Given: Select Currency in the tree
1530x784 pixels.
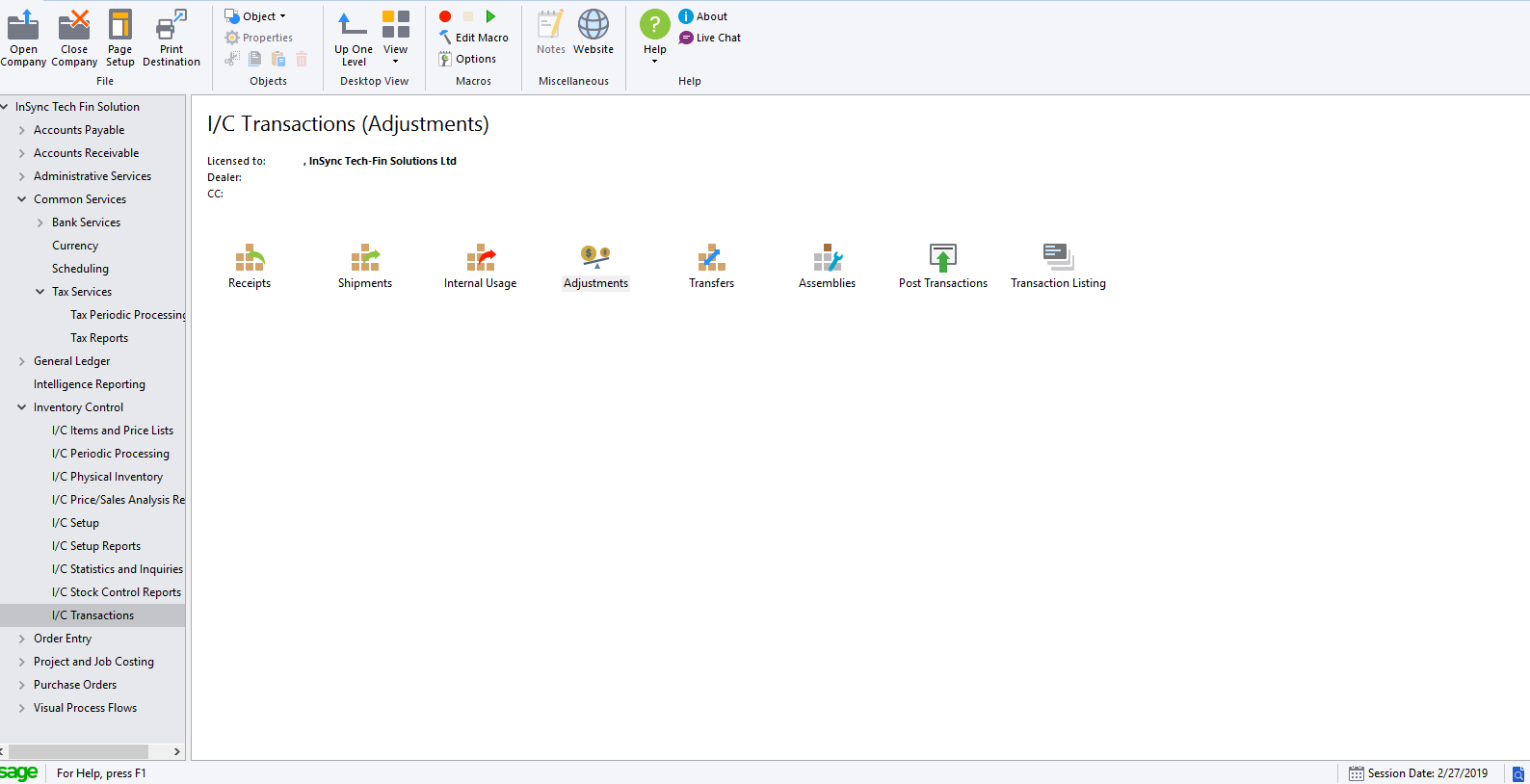Looking at the screenshot, I should point(75,246).
